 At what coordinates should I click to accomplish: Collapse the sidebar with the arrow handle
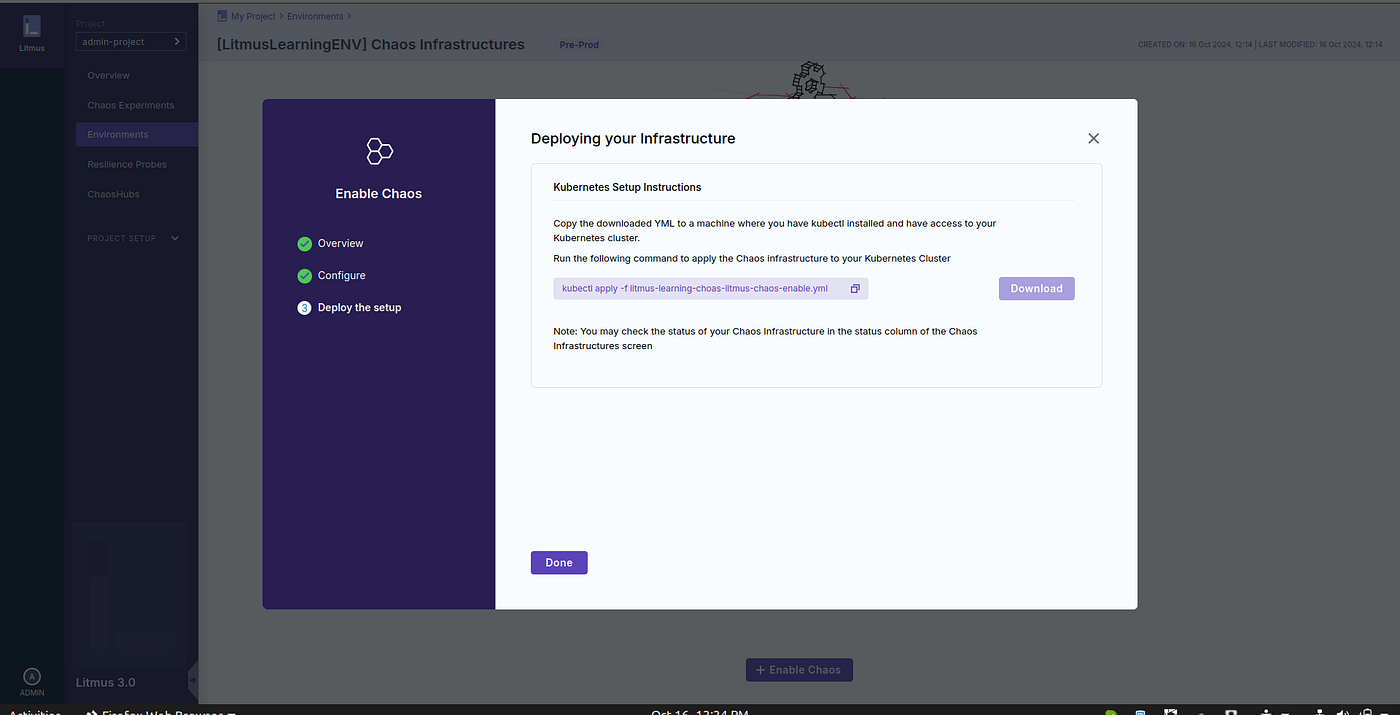[x=193, y=680]
